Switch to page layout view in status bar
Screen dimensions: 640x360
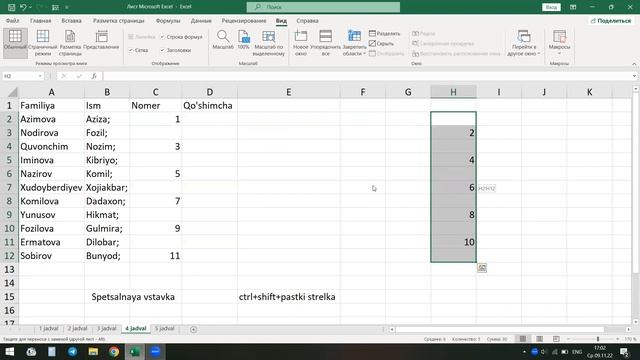540,339
